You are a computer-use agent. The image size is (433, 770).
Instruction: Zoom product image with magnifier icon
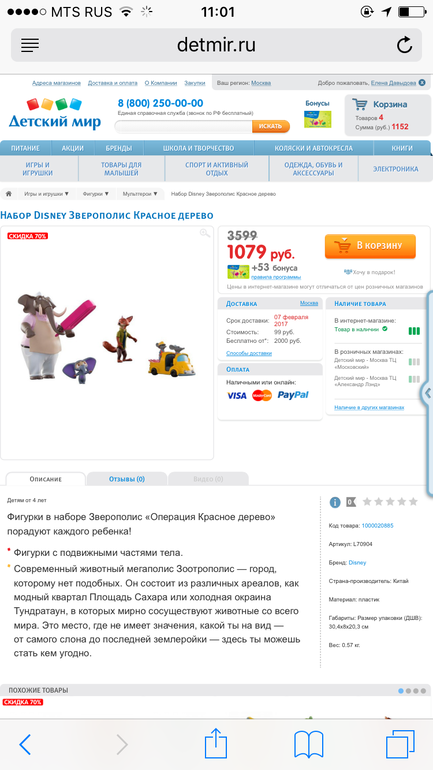click(205, 233)
